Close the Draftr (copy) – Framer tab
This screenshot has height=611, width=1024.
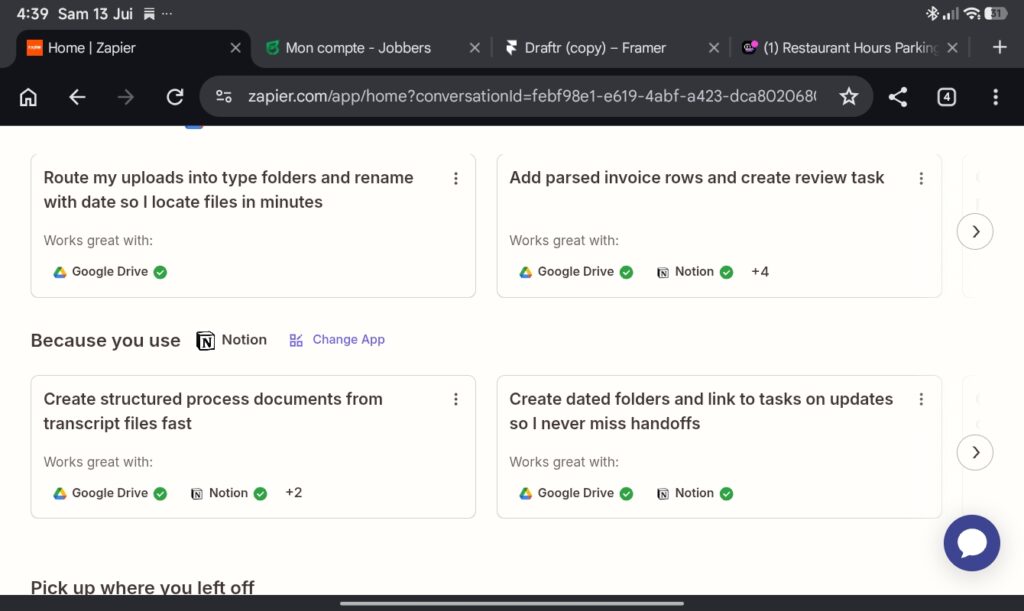point(714,48)
